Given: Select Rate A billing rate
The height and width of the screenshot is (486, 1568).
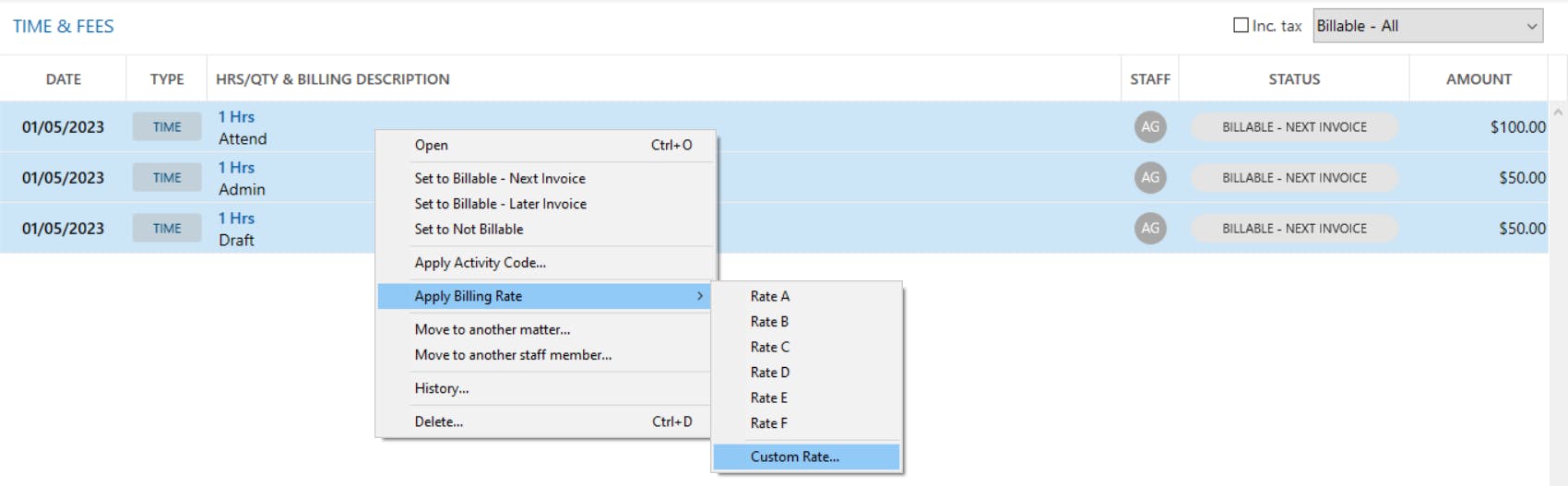Looking at the screenshot, I should (x=770, y=296).
